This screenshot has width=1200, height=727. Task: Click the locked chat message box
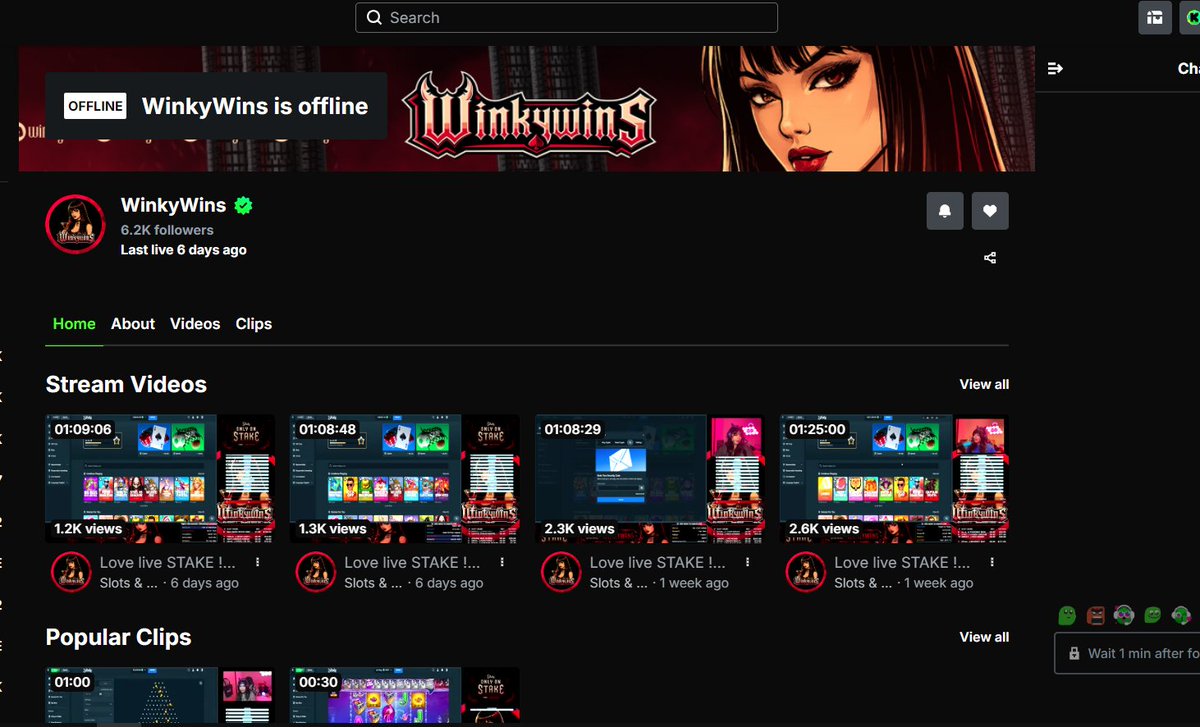(1128, 653)
